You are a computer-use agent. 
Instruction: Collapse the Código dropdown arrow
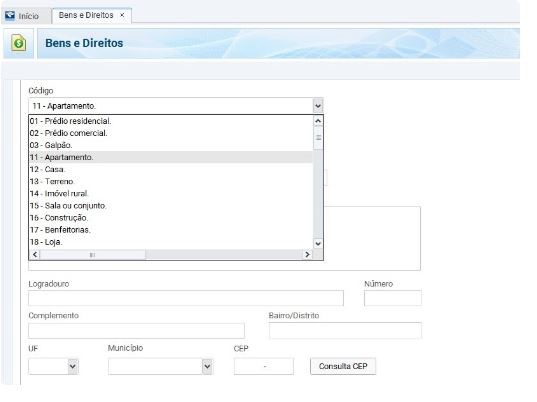pyautogui.click(x=318, y=106)
